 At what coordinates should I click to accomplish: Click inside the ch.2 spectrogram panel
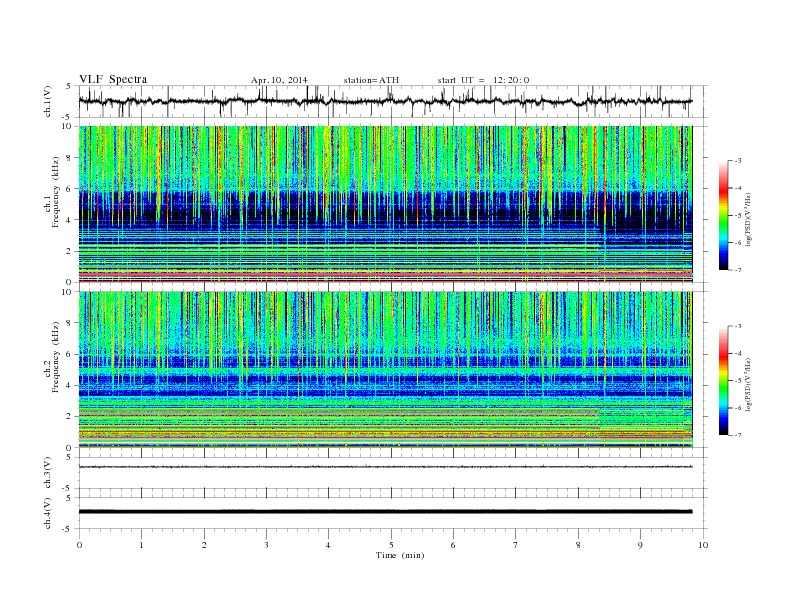385,370
